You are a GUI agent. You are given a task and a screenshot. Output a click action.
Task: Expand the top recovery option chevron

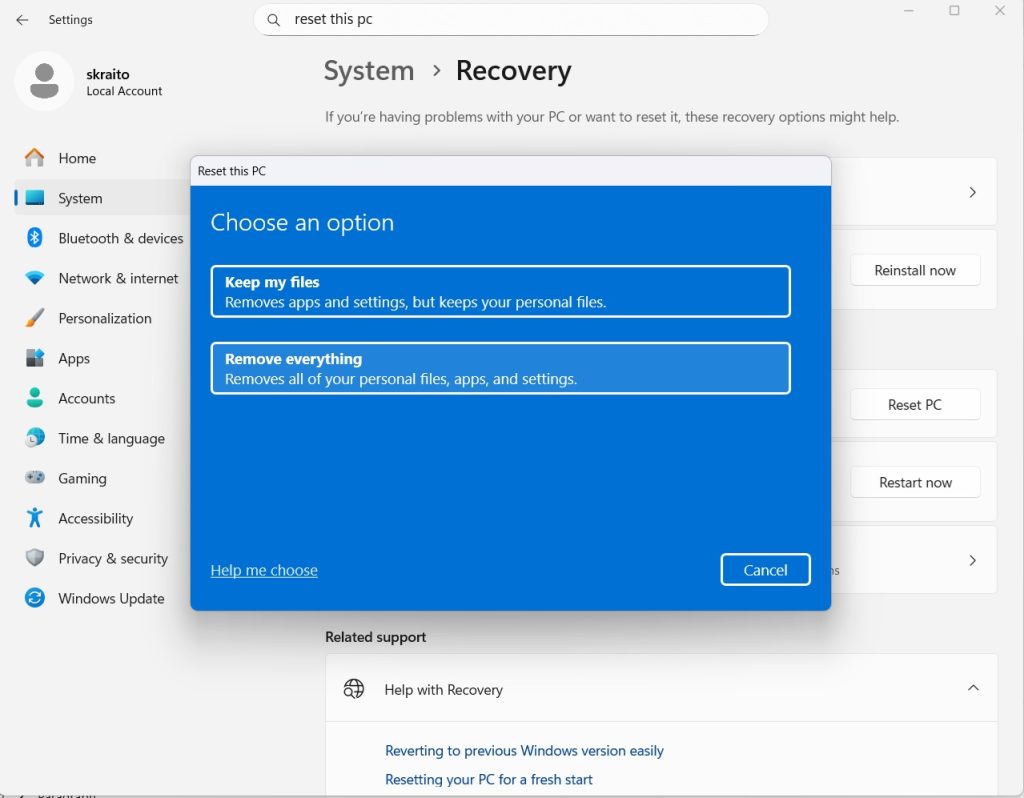972,192
